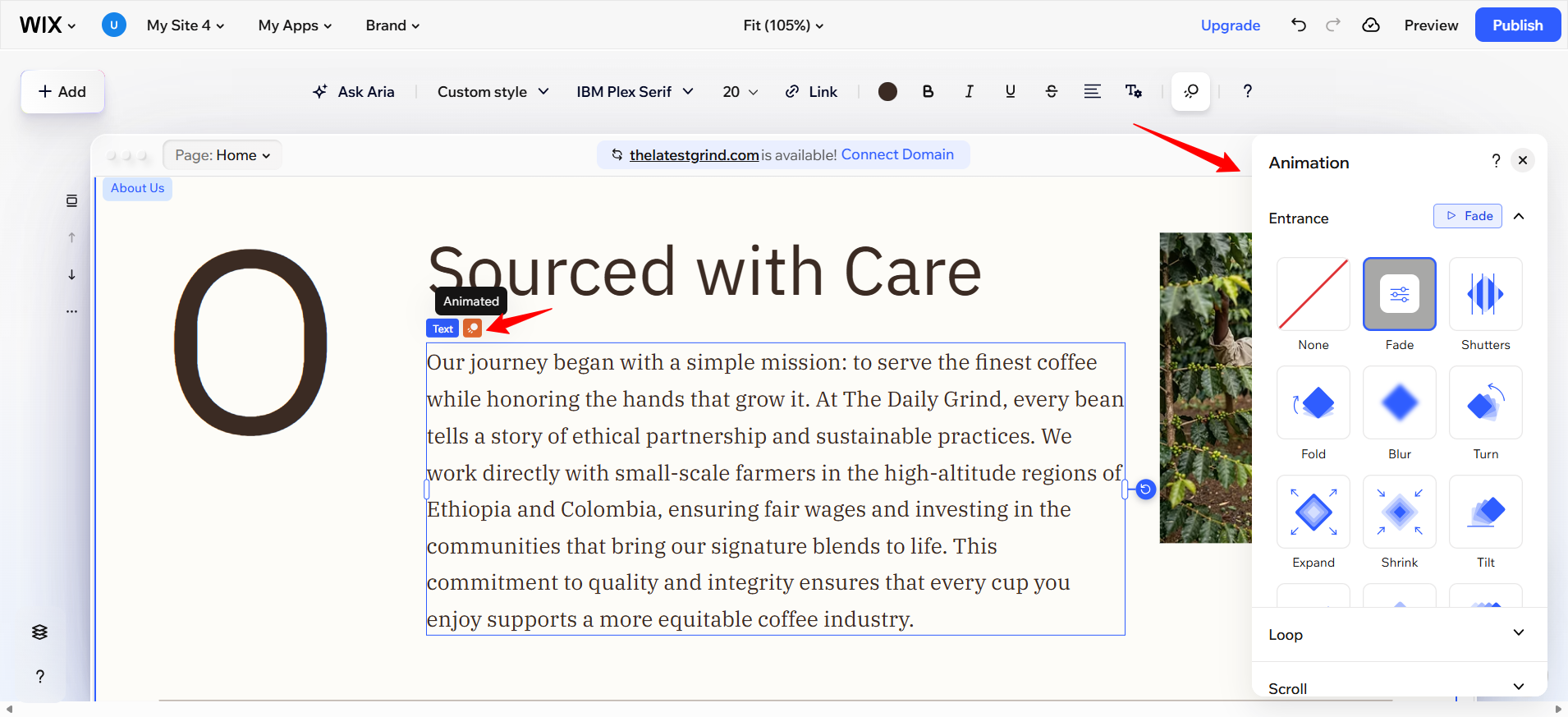Open the text color swatch
Image resolution: width=1568 pixels, height=717 pixels.
887,91
